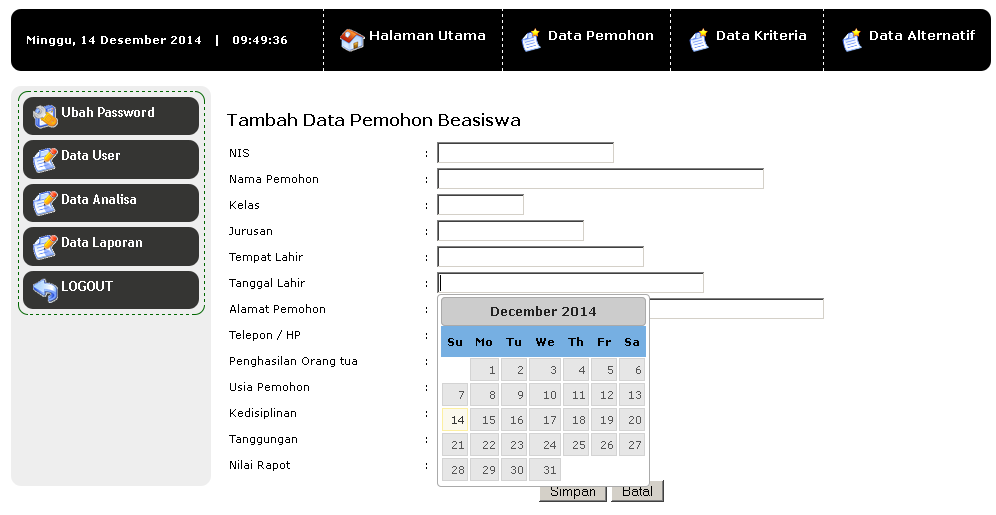This screenshot has height=515, width=996.
Task: Select day 27 in calendar
Action: point(632,445)
